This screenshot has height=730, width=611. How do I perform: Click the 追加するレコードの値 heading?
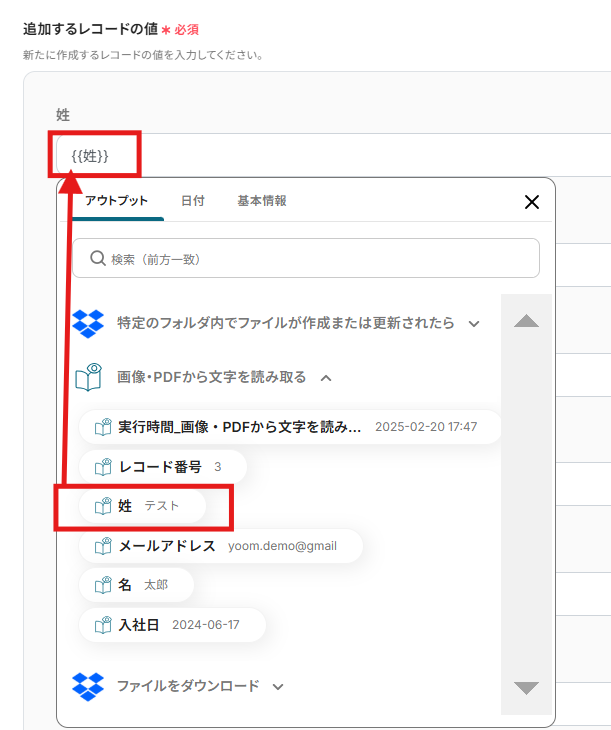pyautogui.click(x=90, y=29)
